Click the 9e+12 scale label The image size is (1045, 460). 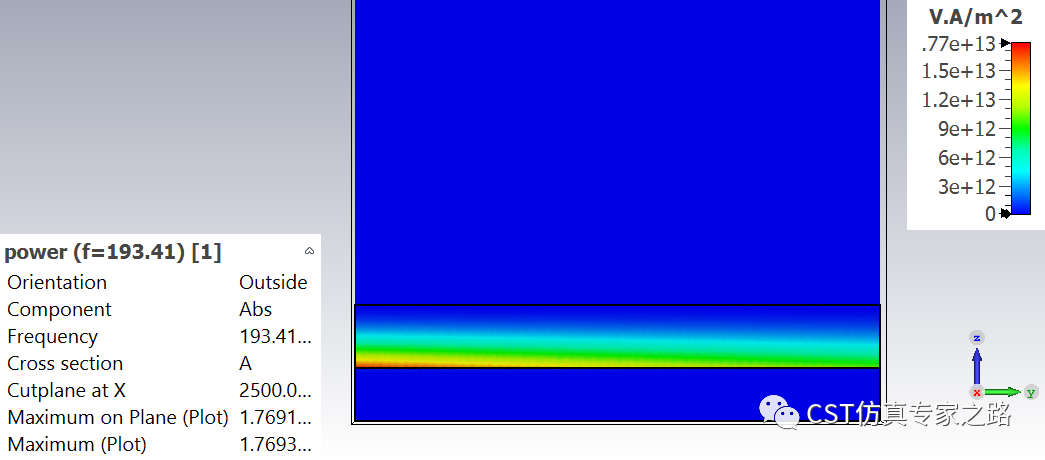(x=966, y=129)
